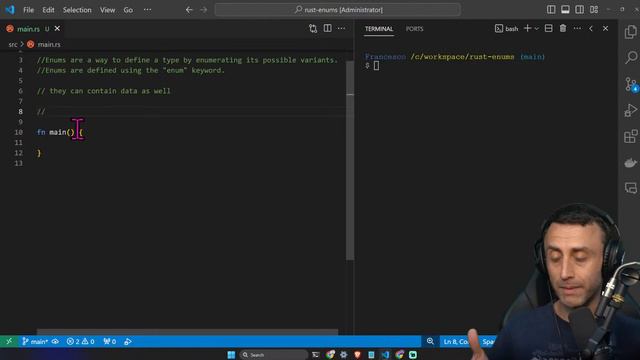Click the src breadcrumb

tap(13, 44)
